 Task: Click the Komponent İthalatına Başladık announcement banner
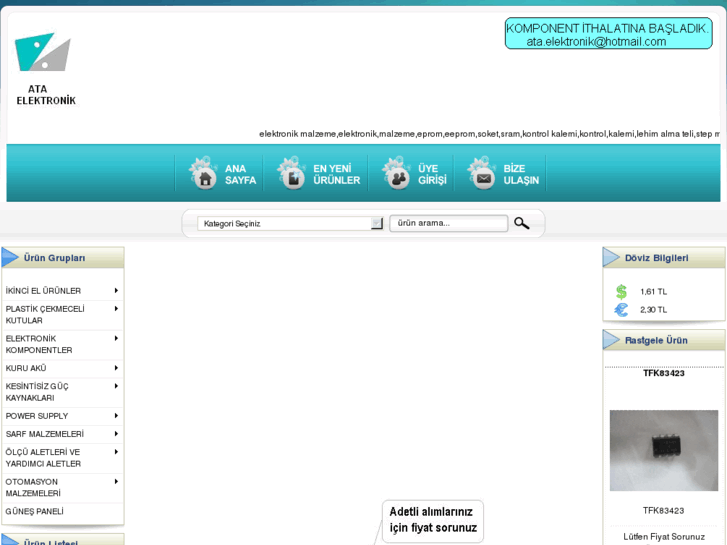(608, 33)
